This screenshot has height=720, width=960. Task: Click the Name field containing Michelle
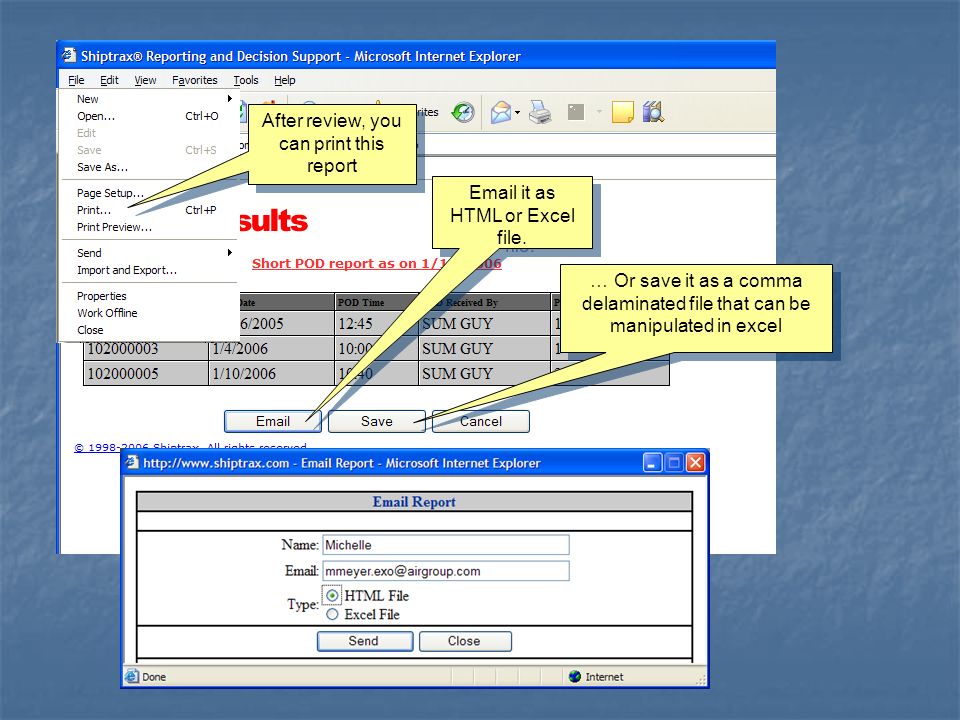point(446,545)
